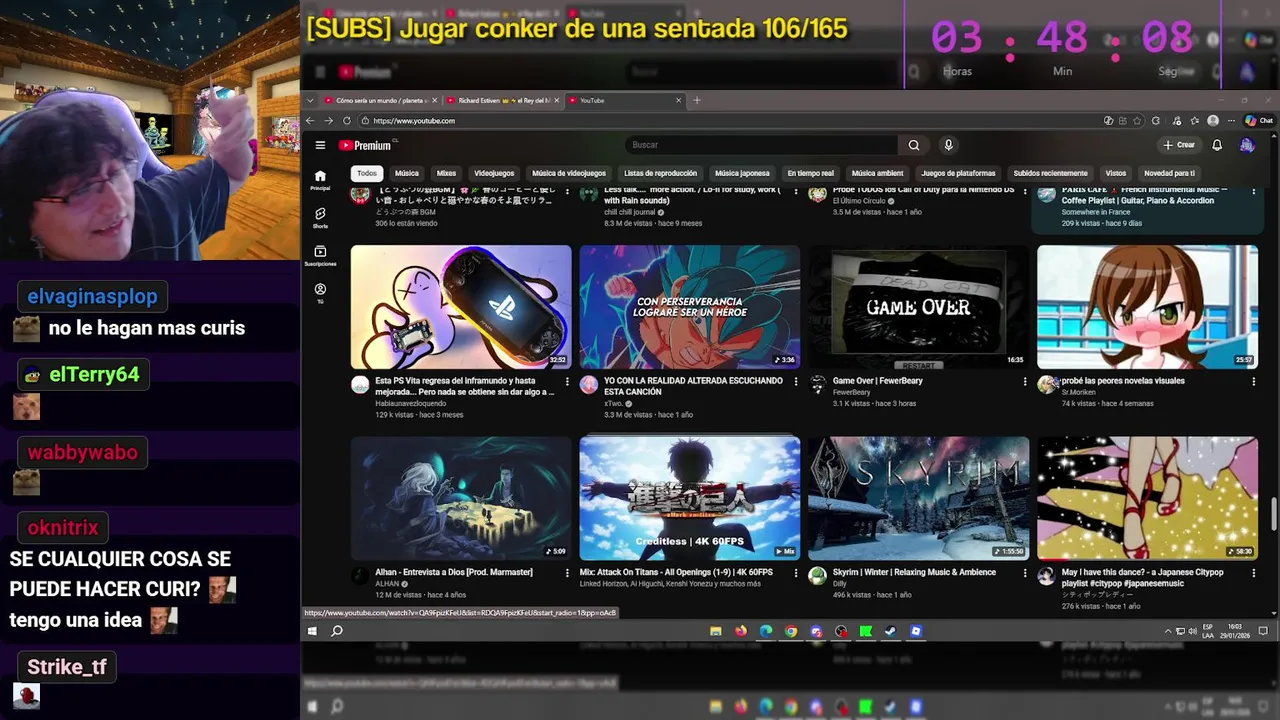
Task: Open Suscripciones in the YouTube sidebar
Action: click(x=320, y=255)
